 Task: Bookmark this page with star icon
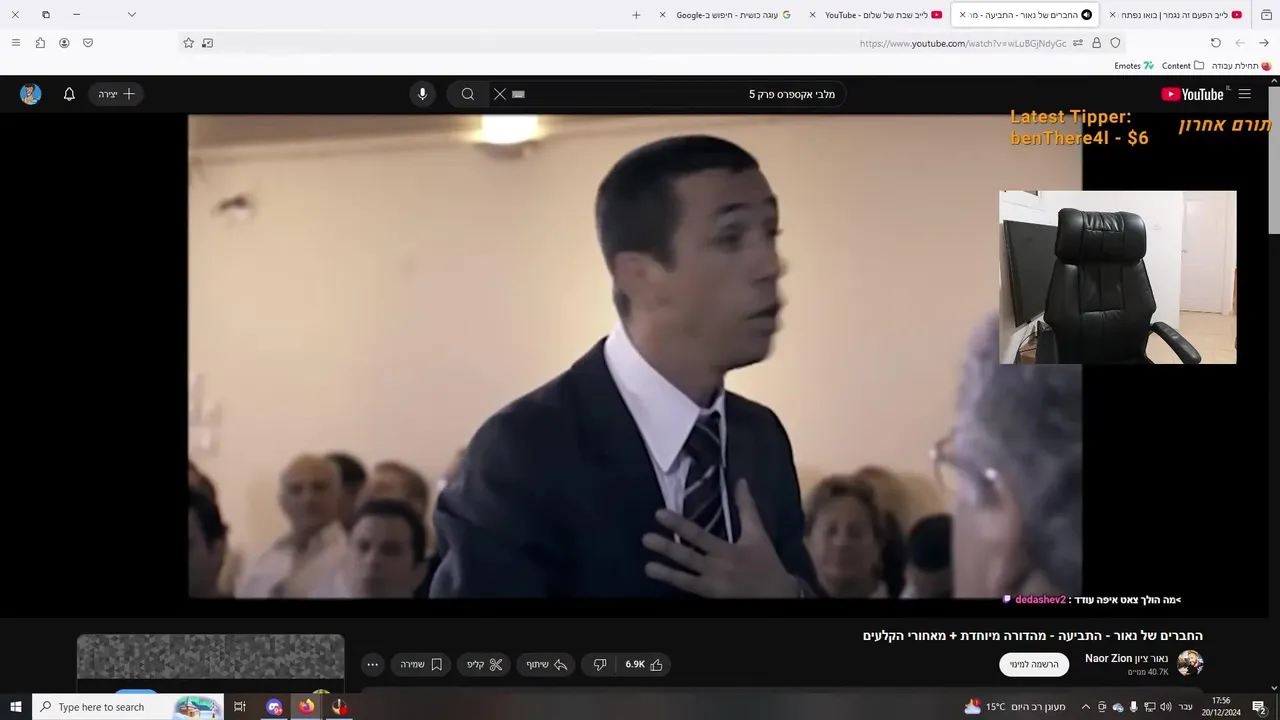(x=188, y=43)
